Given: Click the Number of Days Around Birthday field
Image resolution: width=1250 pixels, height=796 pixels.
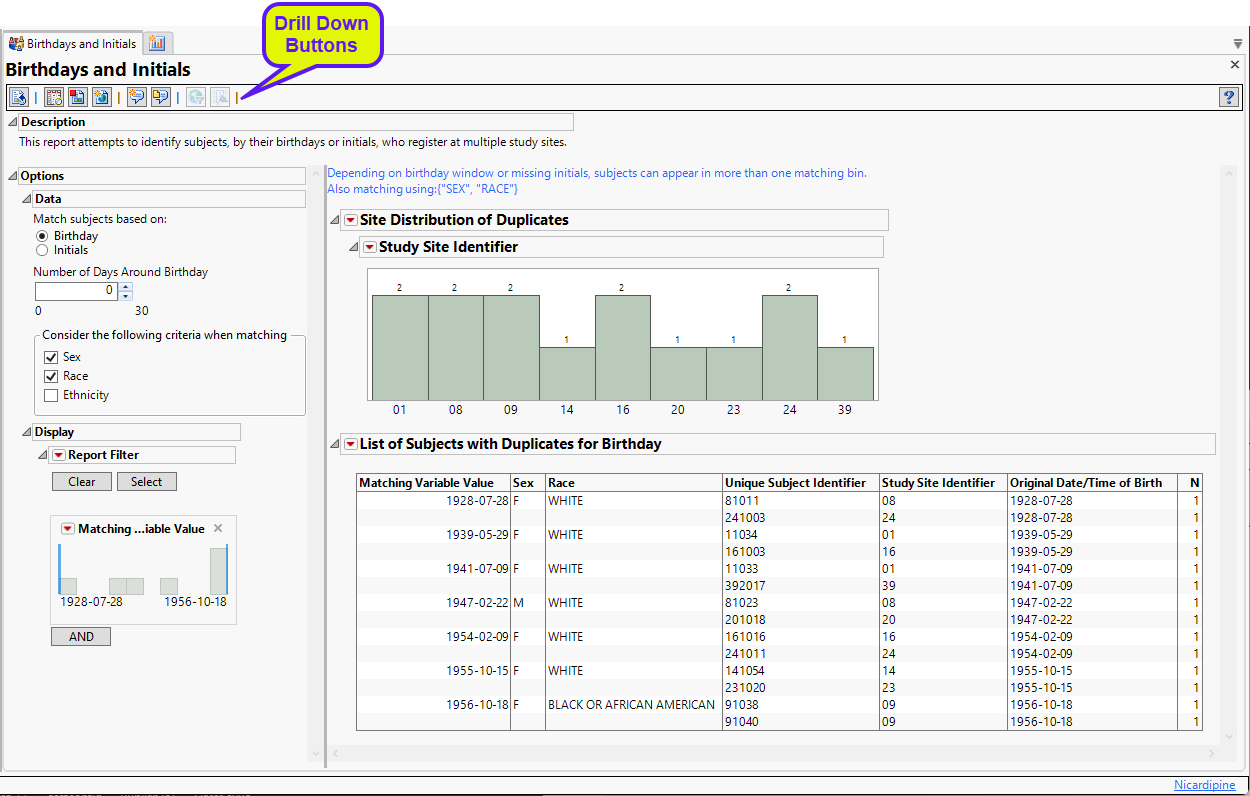Looking at the screenshot, I should point(76,291).
